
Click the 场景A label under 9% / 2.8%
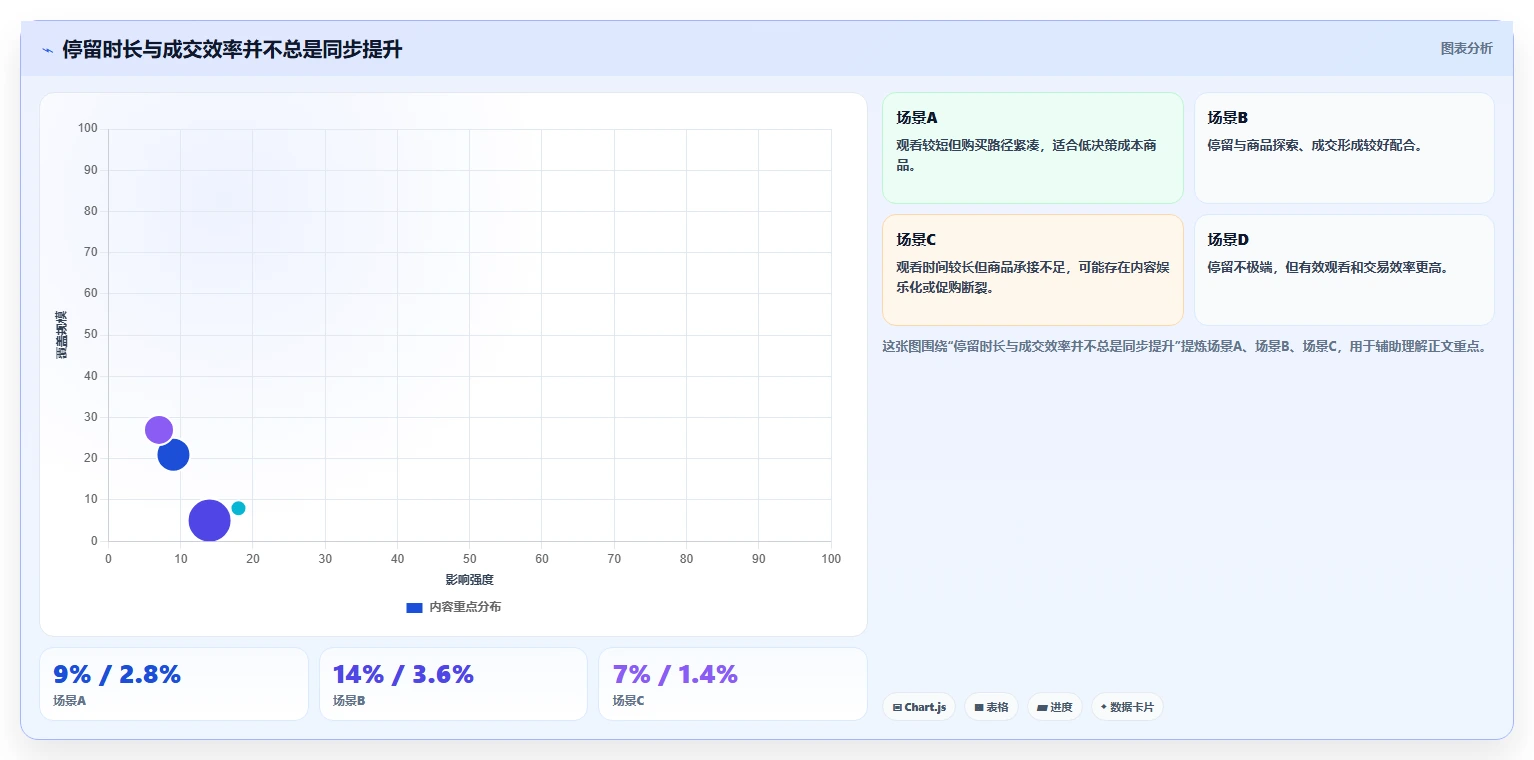click(70, 701)
